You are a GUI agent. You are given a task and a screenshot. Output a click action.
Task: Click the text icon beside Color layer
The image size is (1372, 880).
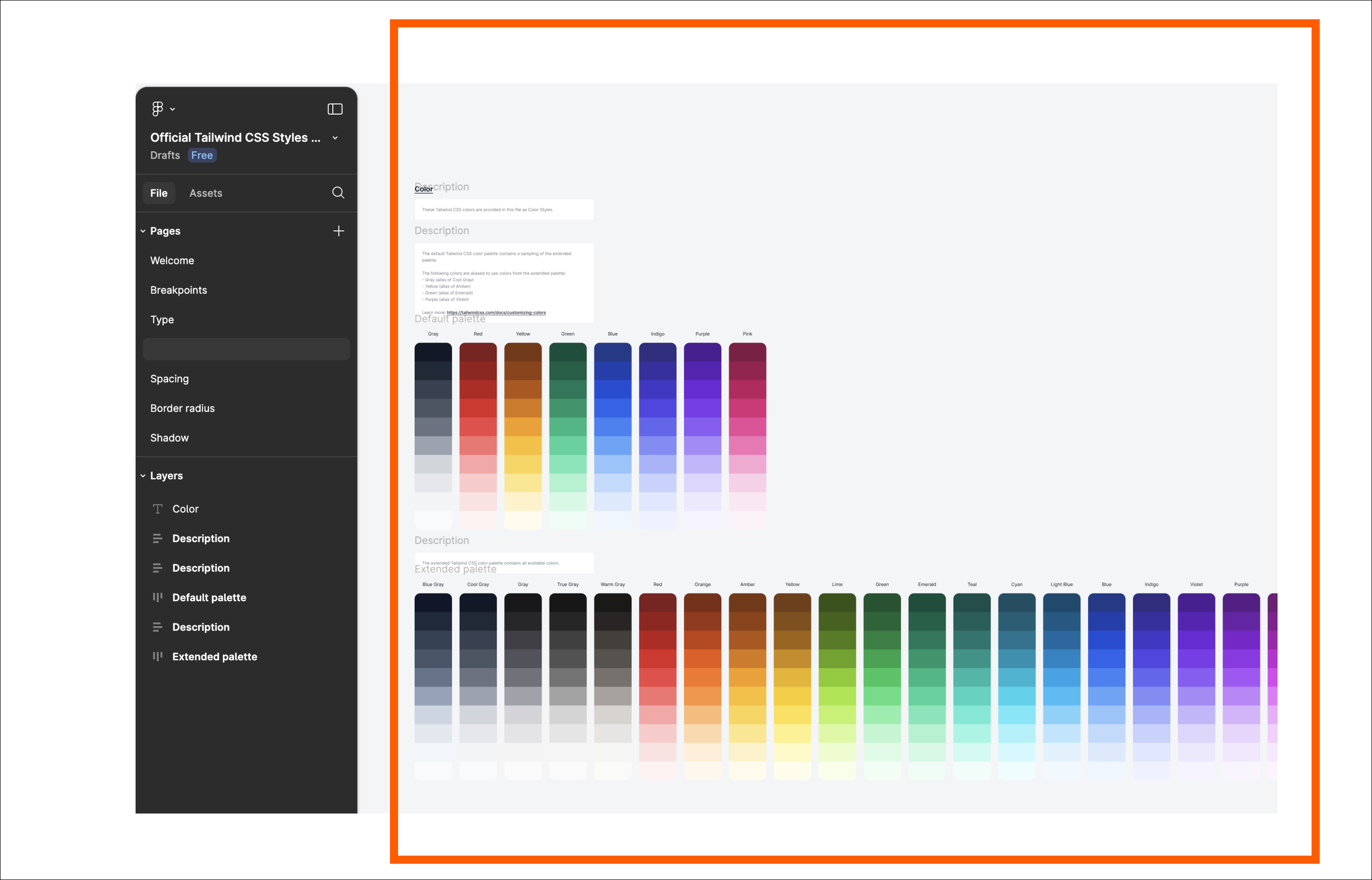click(158, 509)
